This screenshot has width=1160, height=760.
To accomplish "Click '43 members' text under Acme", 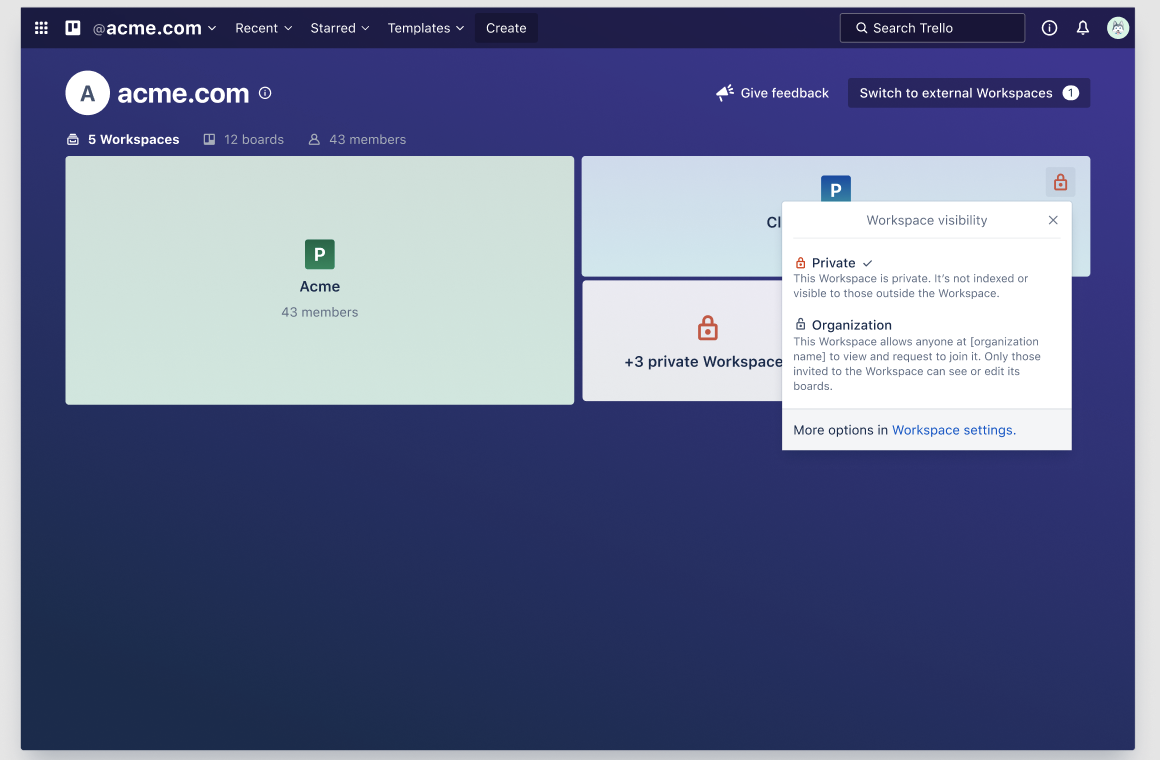I will [x=320, y=312].
